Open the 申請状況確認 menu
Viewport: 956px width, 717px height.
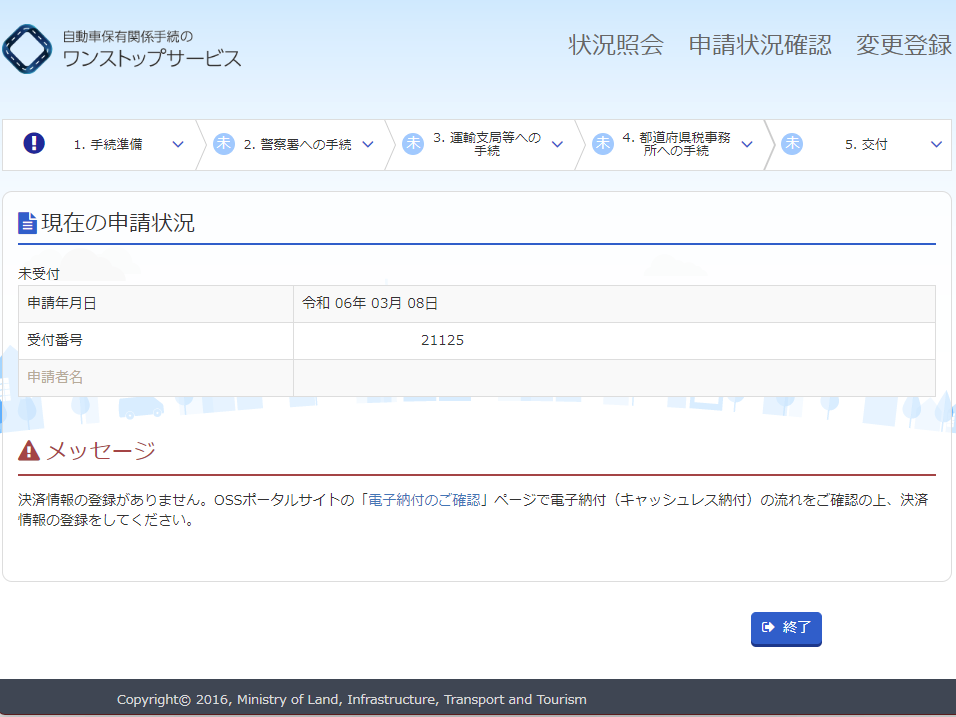tap(760, 45)
